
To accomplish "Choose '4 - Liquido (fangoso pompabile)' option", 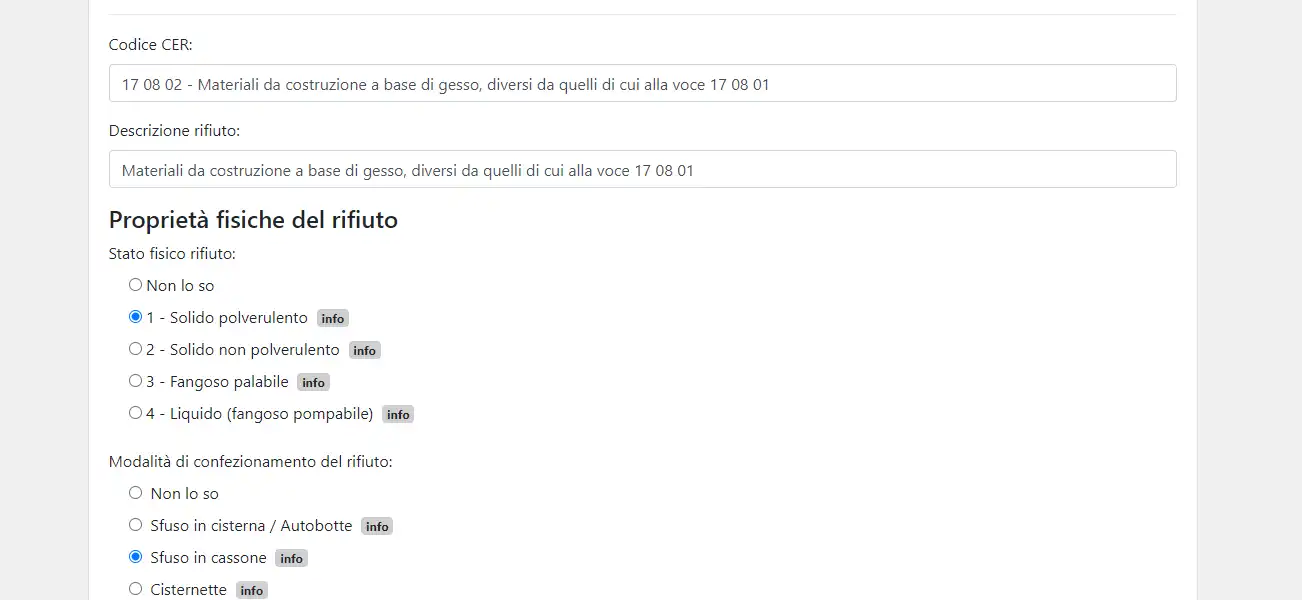I will click(136, 413).
